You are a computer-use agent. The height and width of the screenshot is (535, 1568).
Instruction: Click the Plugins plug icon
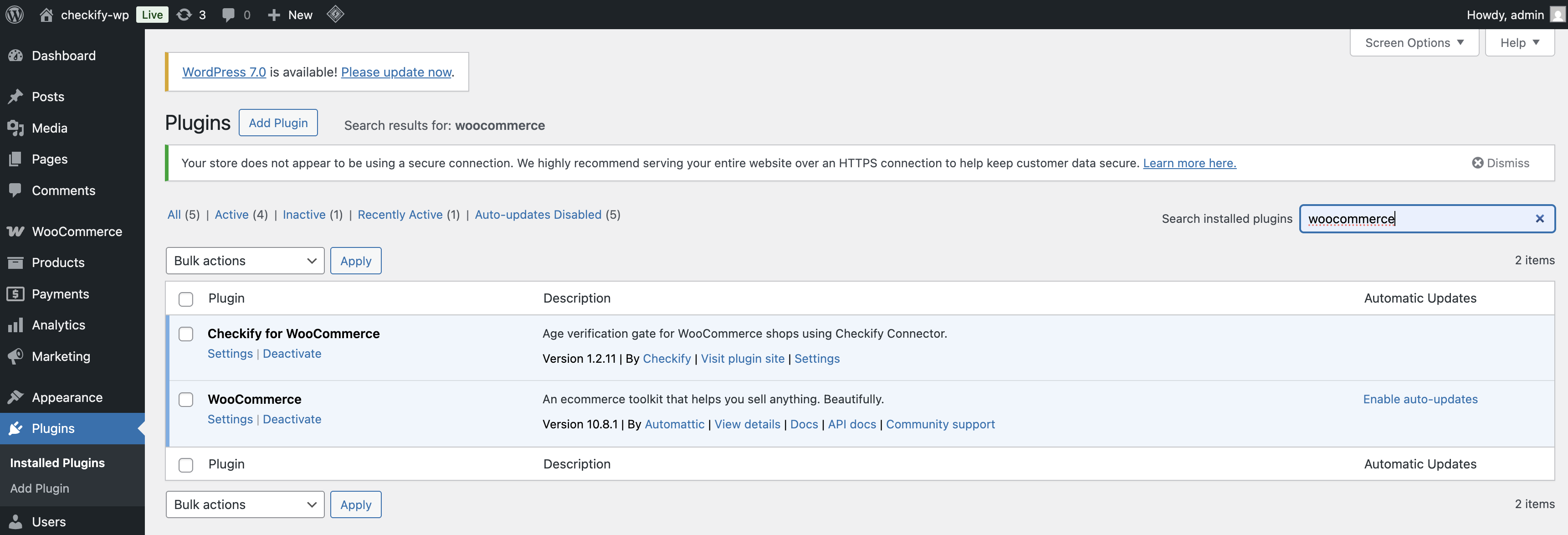pos(16,428)
